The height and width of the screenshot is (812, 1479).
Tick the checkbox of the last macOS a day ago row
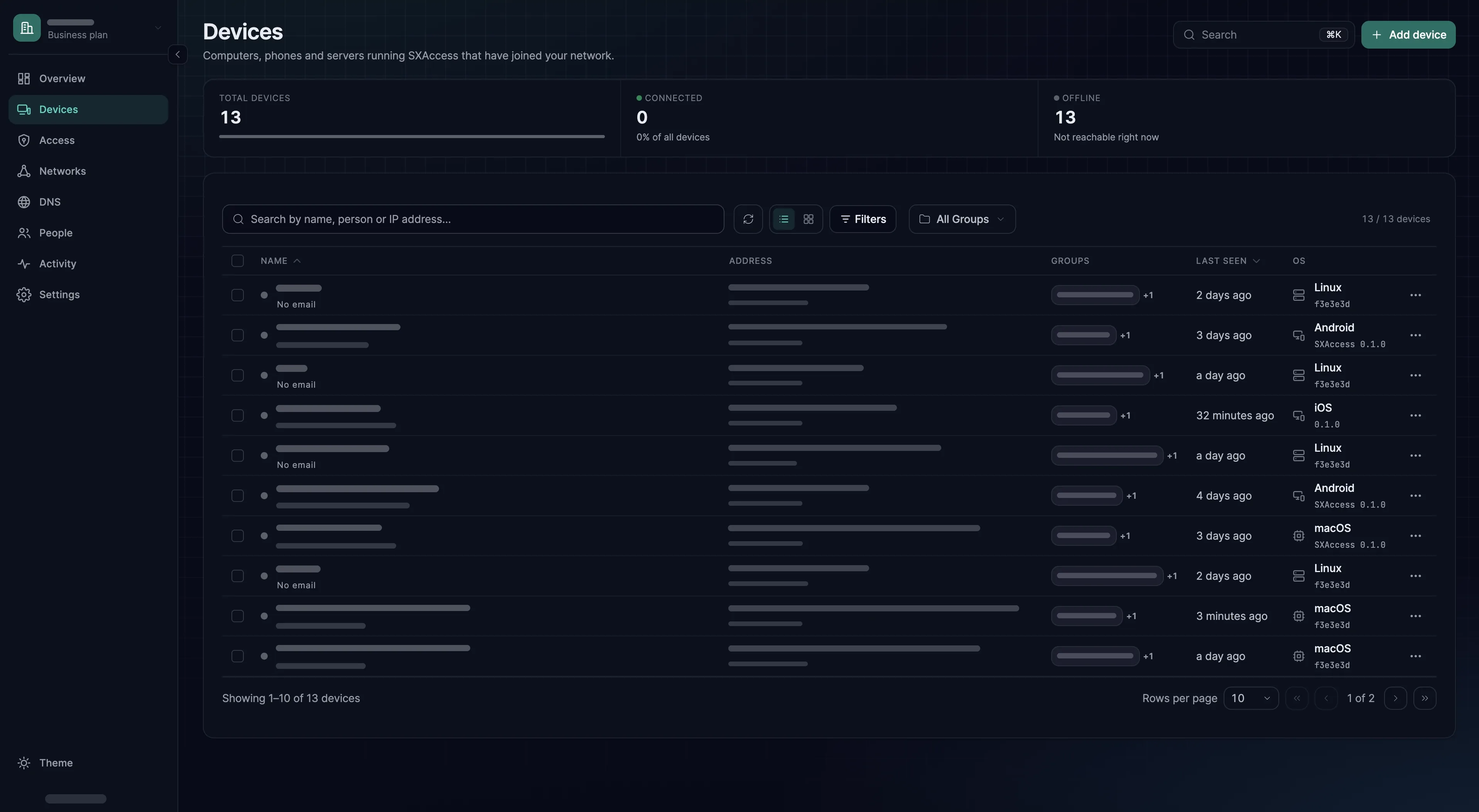coord(237,657)
